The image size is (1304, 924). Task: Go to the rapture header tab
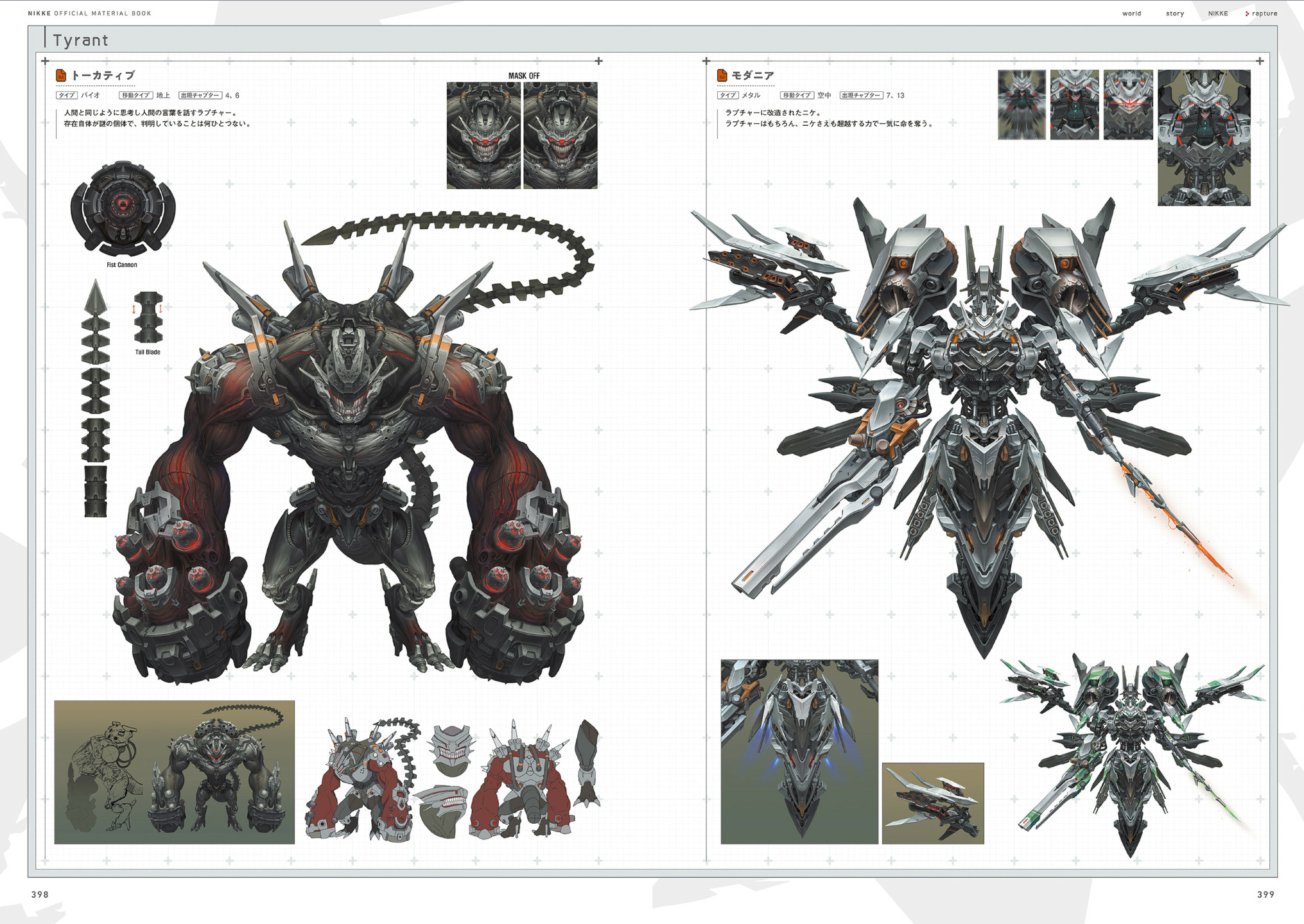(x=1264, y=13)
